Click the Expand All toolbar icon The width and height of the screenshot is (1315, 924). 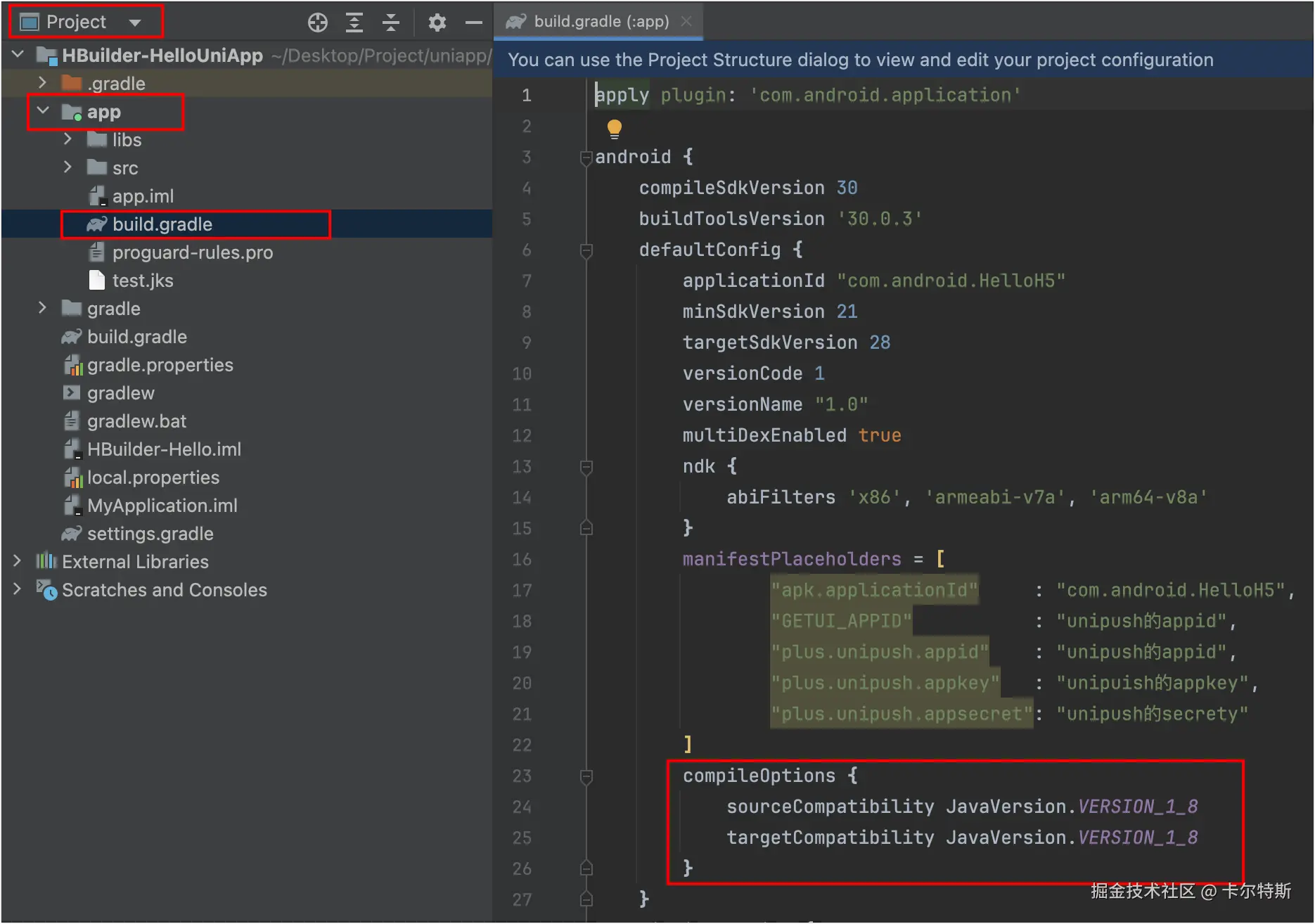(354, 23)
